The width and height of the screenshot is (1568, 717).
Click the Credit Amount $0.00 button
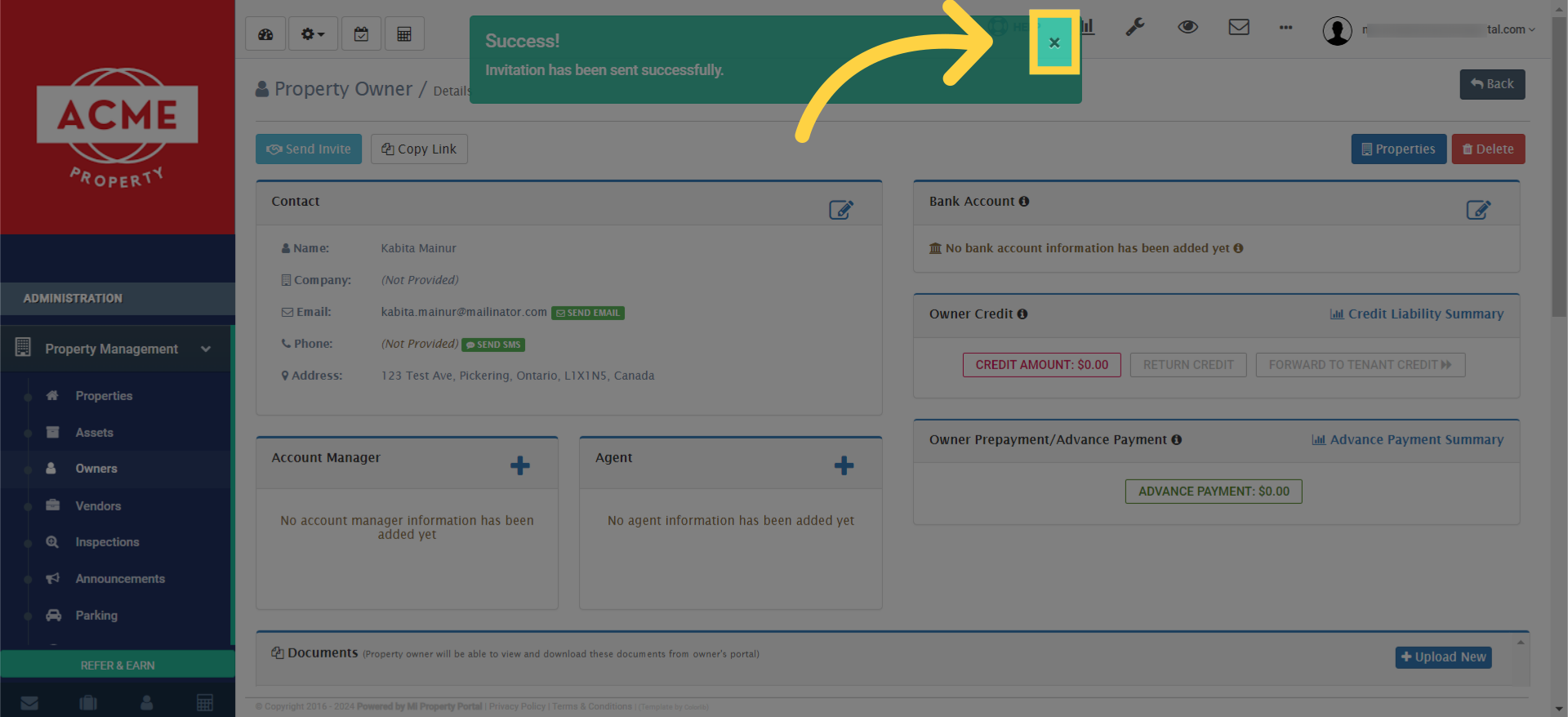pos(1042,365)
